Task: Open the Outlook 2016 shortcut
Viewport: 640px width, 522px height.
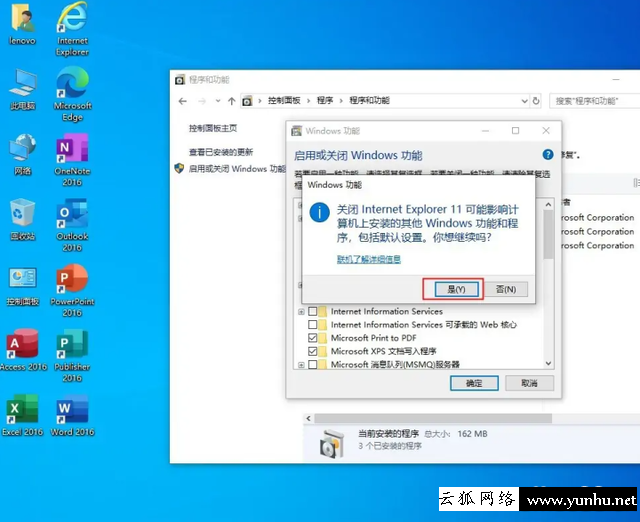Action: point(72,225)
